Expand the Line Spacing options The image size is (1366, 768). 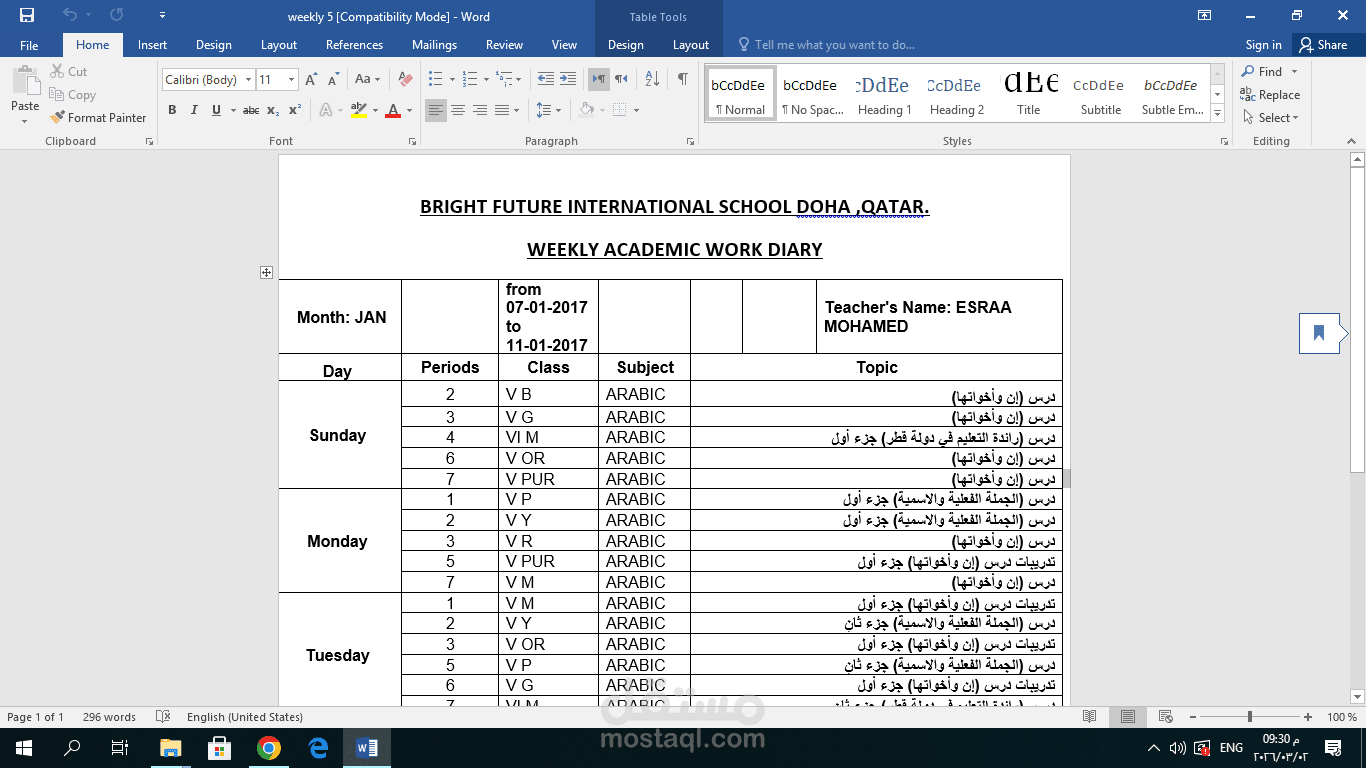click(546, 110)
